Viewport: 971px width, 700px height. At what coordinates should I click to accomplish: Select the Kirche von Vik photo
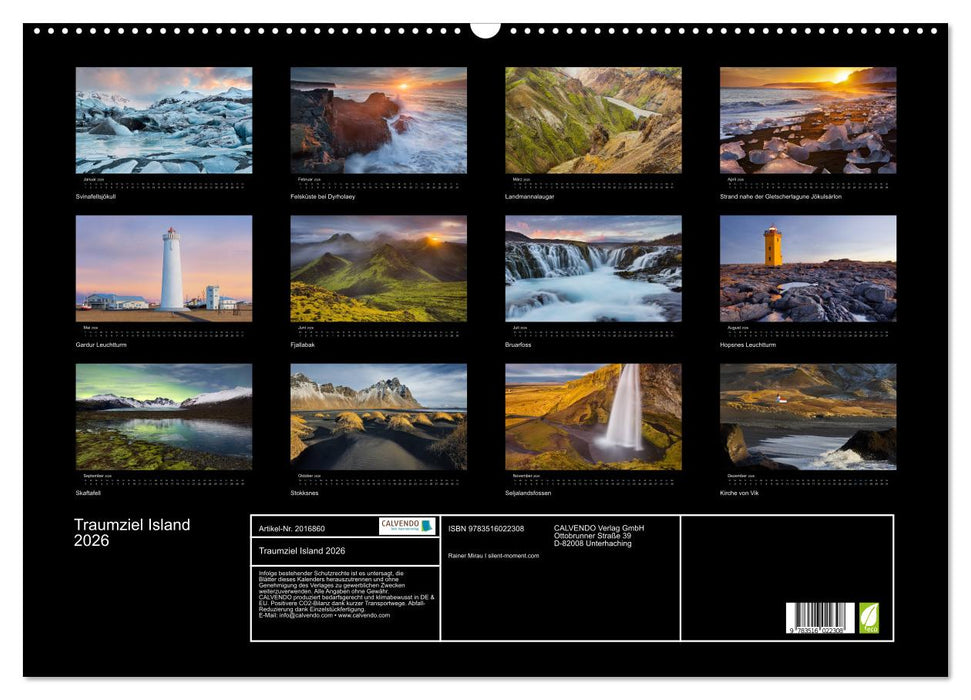(x=808, y=417)
